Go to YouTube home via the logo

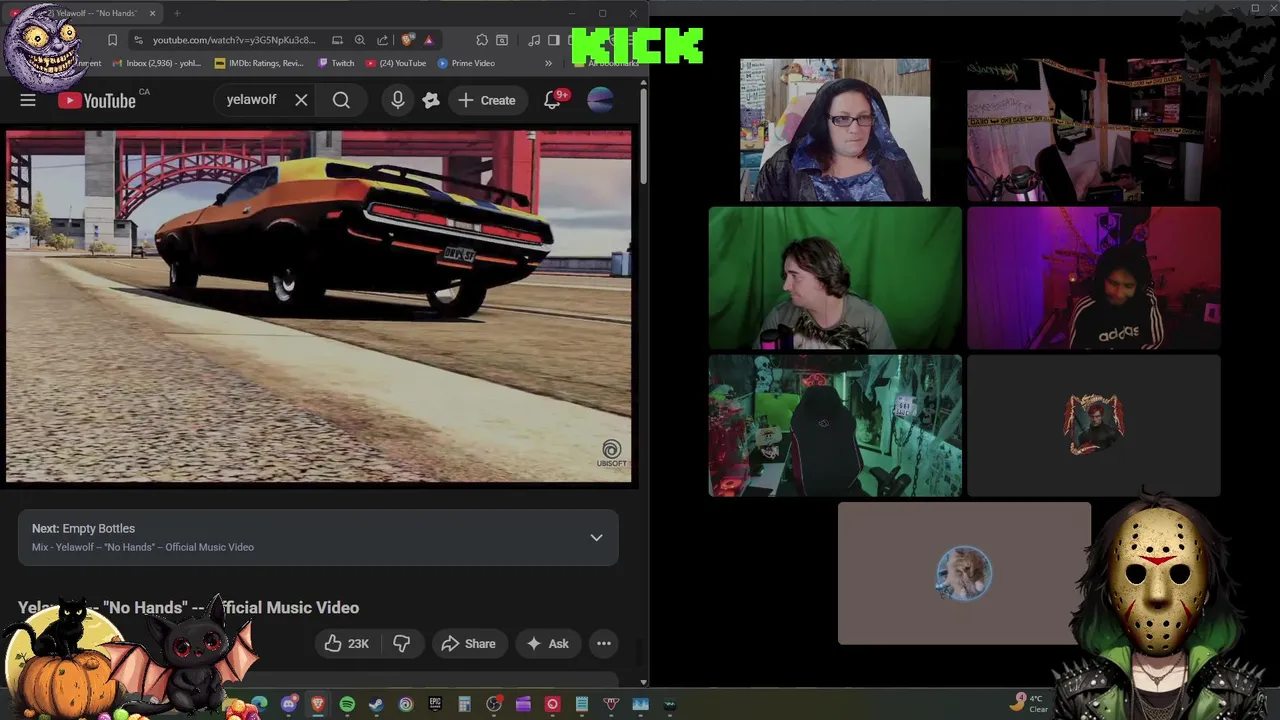pyautogui.click(x=97, y=100)
